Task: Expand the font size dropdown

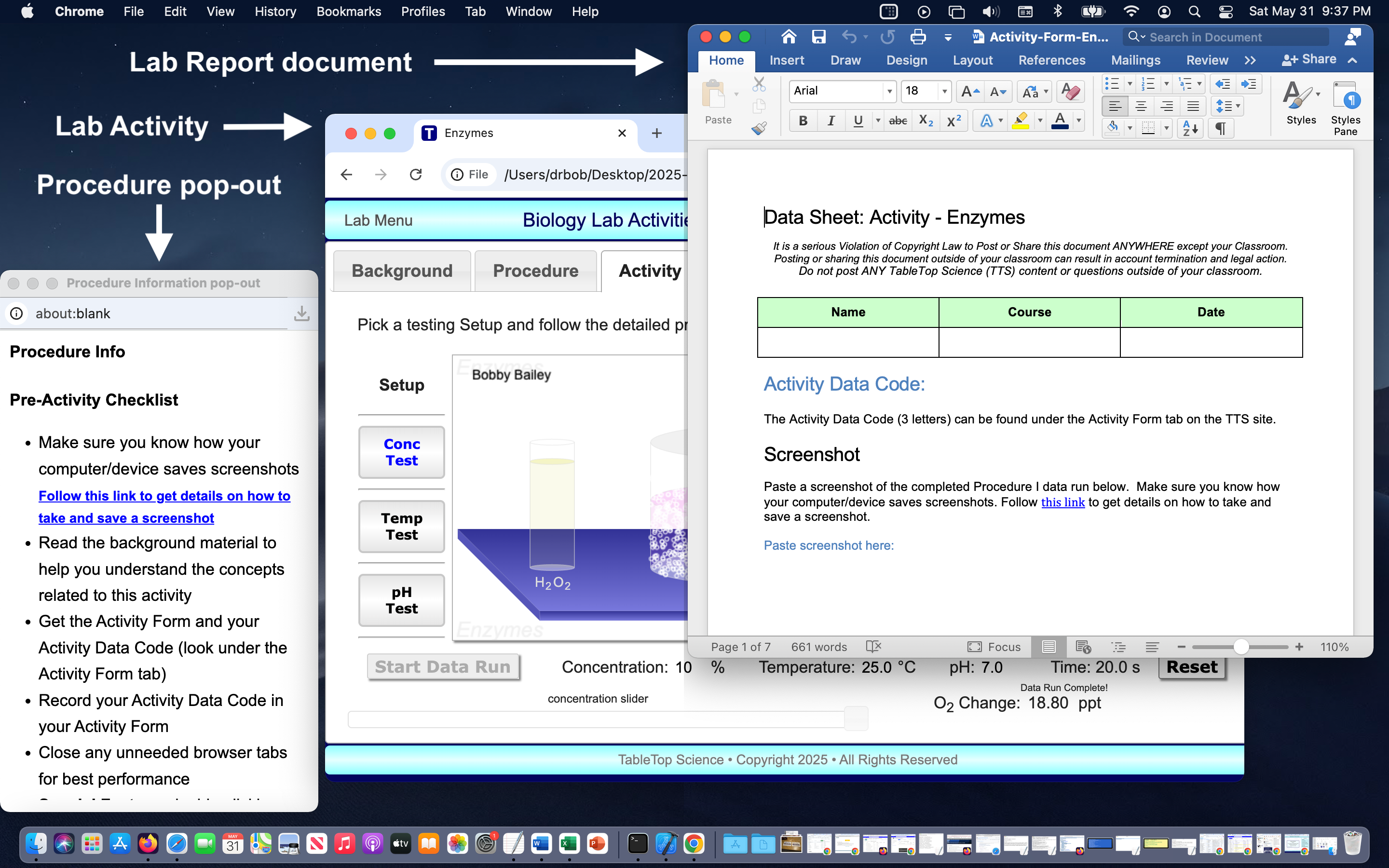Action: 944,91
